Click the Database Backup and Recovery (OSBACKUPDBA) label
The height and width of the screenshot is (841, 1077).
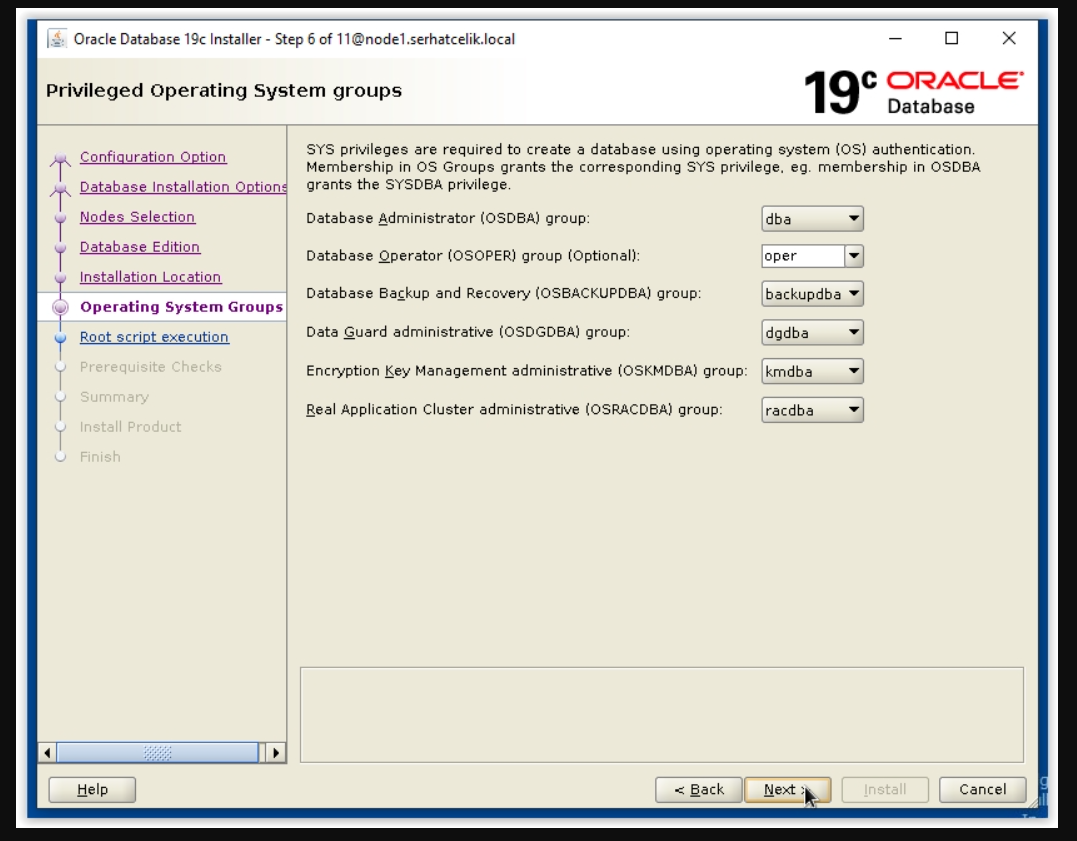point(503,293)
